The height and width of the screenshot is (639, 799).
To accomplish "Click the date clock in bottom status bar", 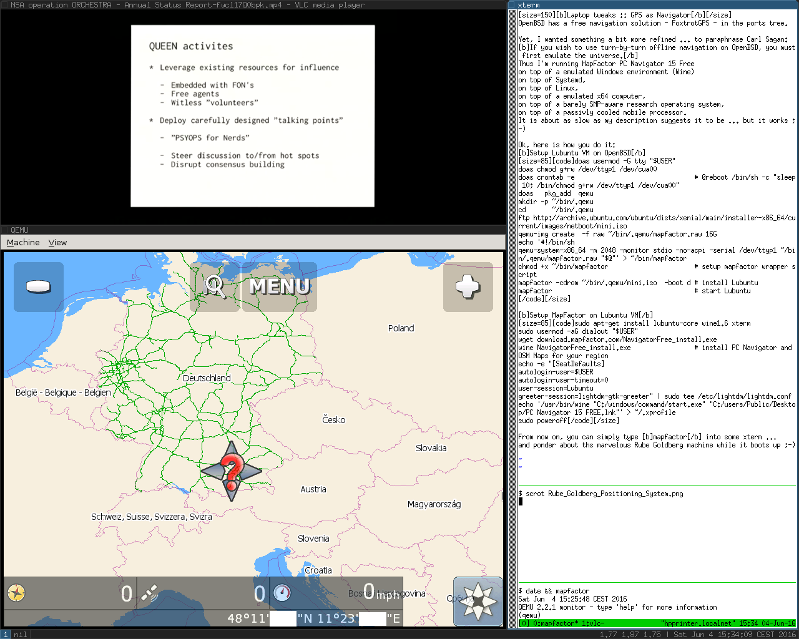I will pos(734,634).
